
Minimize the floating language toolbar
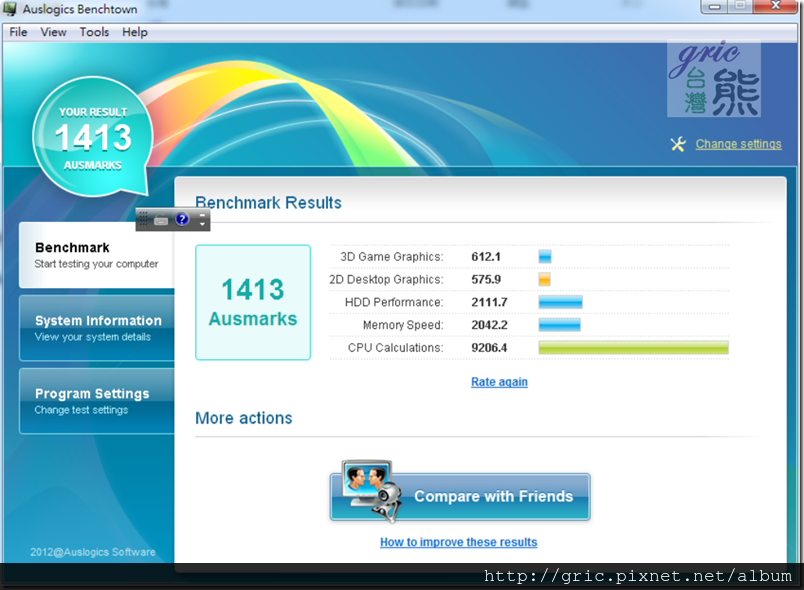pos(203,214)
